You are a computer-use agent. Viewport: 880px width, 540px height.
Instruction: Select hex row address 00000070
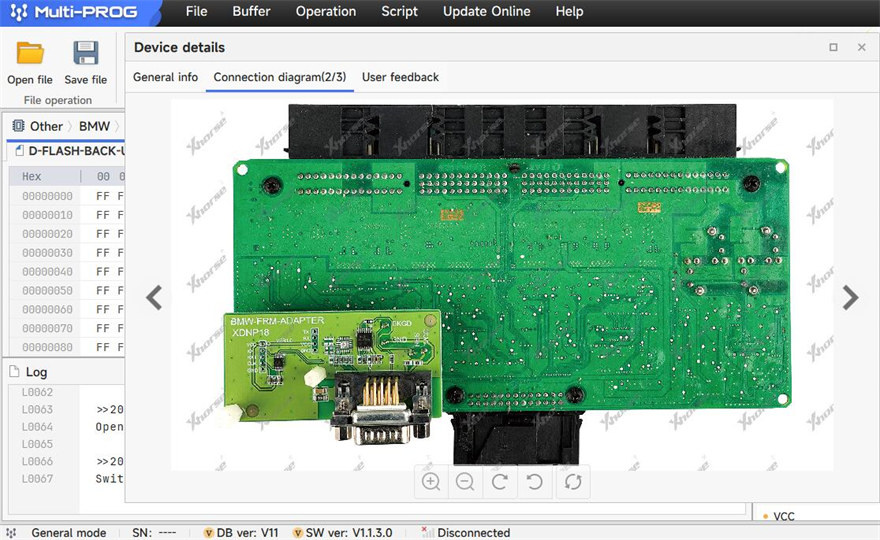47,328
